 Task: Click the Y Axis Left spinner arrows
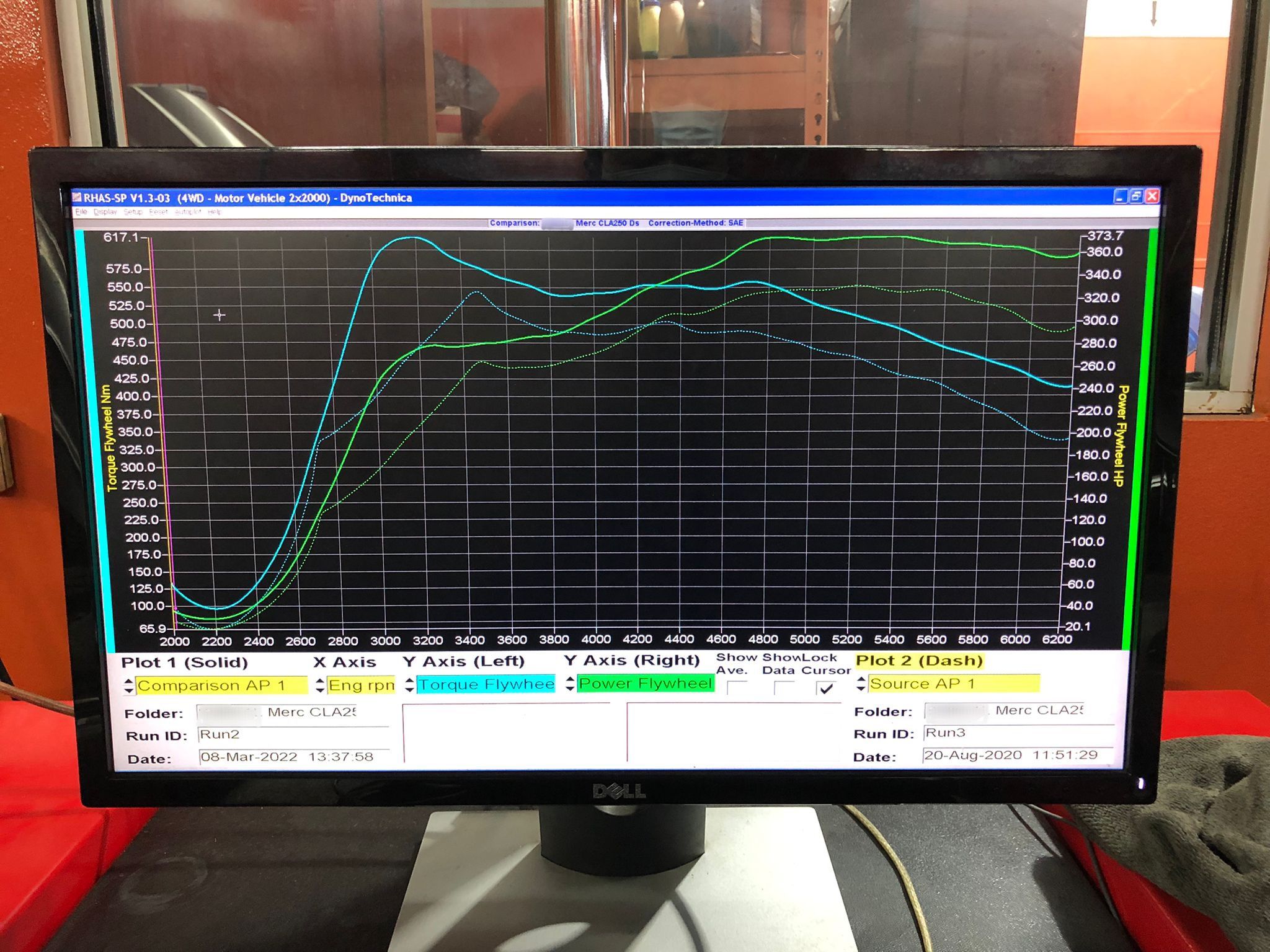409,684
